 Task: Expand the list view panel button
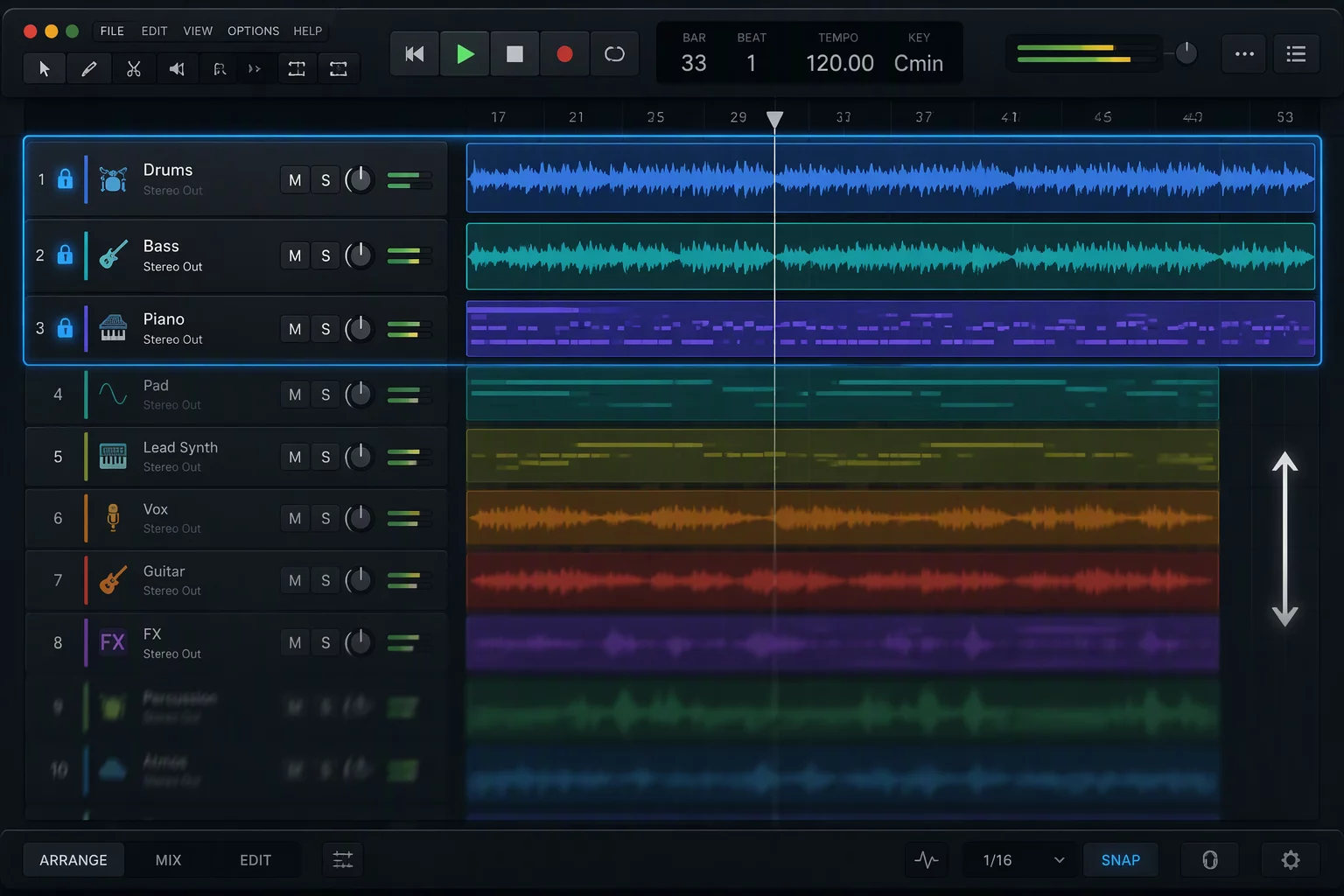[1296, 54]
